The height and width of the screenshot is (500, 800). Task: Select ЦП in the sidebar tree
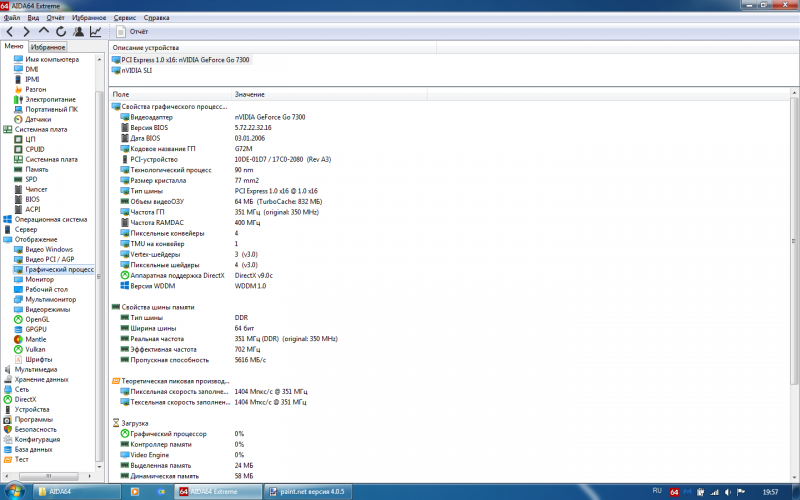[x=30, y=139]
